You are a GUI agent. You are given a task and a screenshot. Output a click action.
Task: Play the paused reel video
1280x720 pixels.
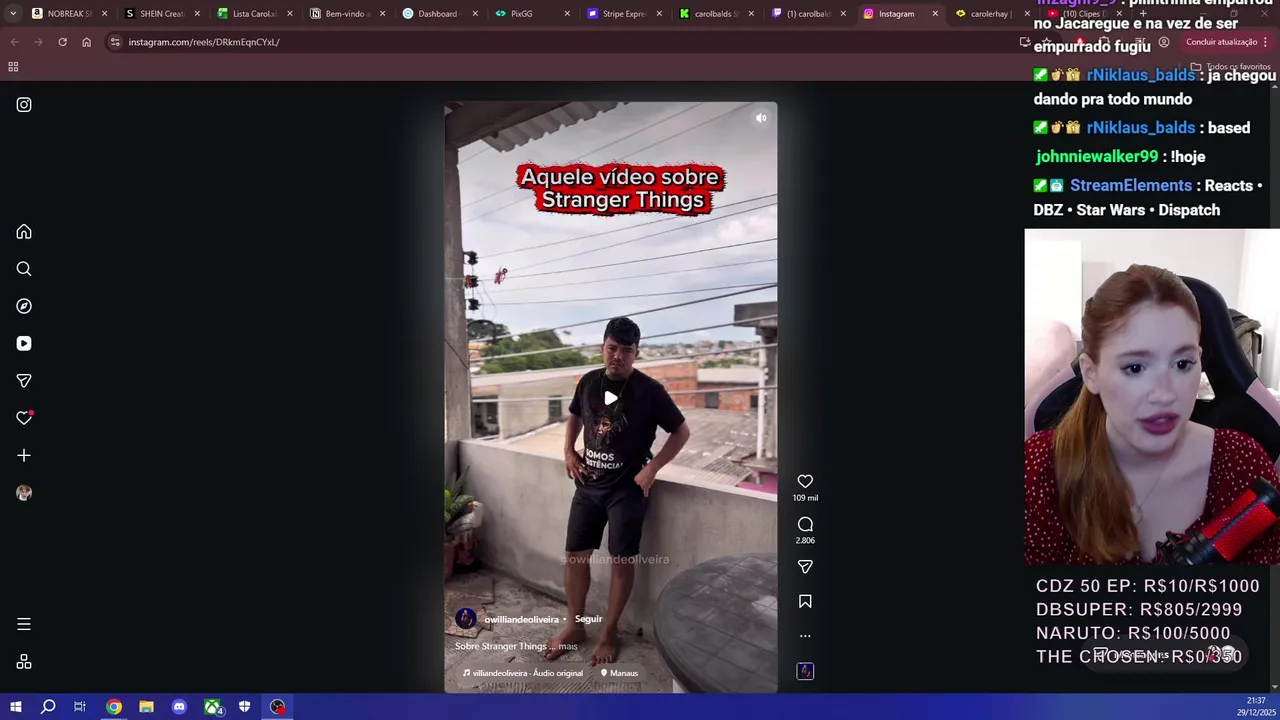click(611, 398)
